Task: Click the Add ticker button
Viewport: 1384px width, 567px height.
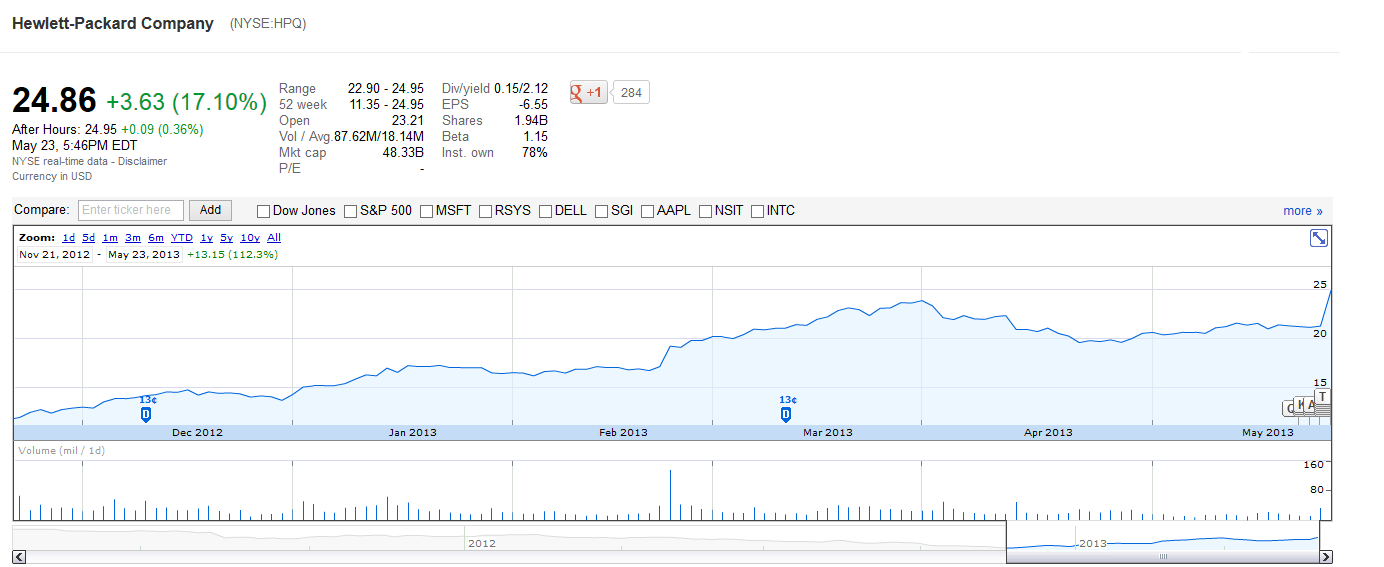Action: tap(210, 210)
